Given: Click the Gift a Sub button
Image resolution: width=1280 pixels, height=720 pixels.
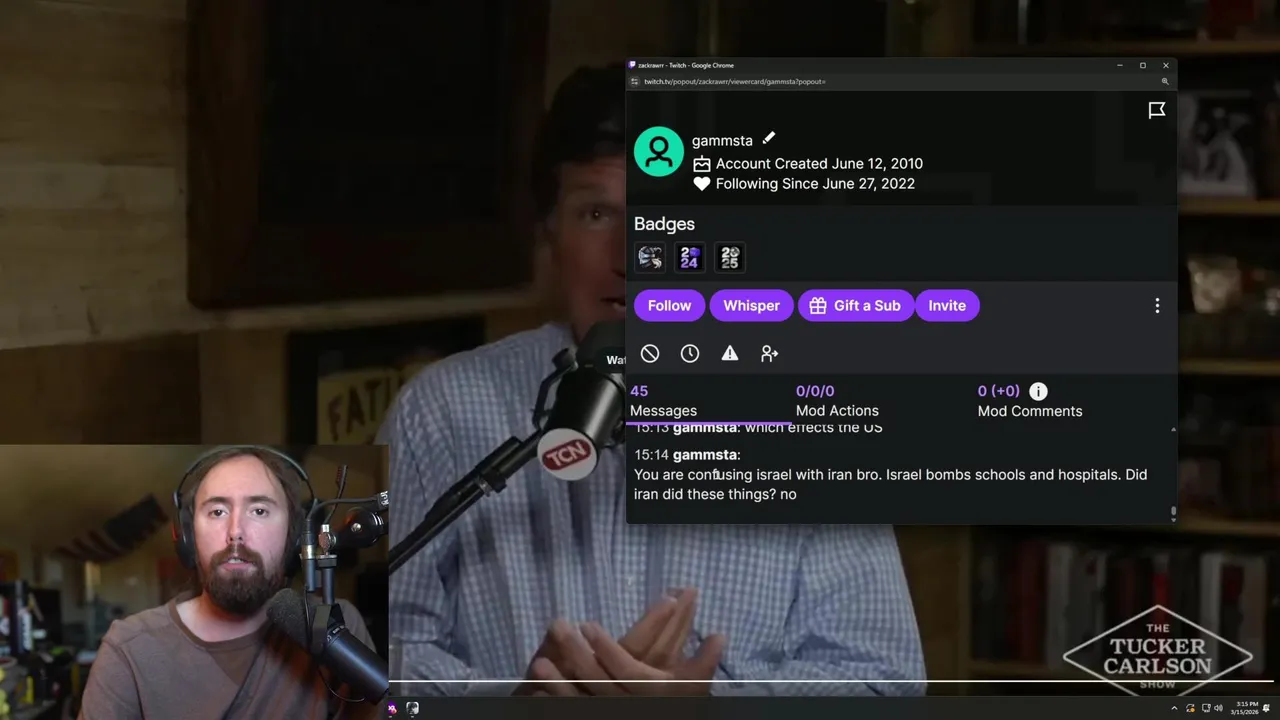Looking at the screenshot, I should pos(856,306).
